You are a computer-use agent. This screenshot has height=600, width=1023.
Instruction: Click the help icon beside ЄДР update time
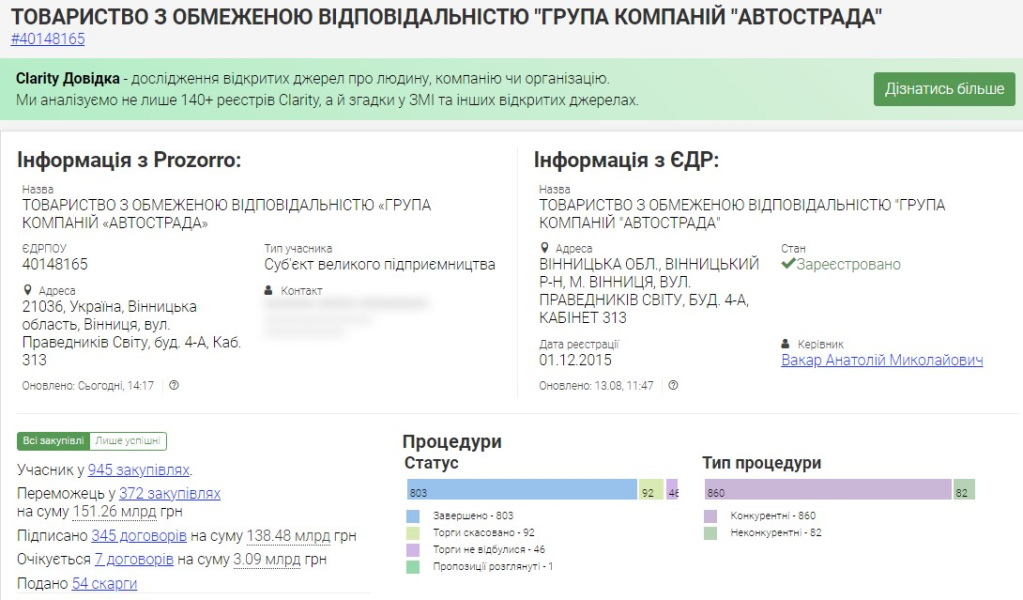pyautogui.click(x=674, y=385)
